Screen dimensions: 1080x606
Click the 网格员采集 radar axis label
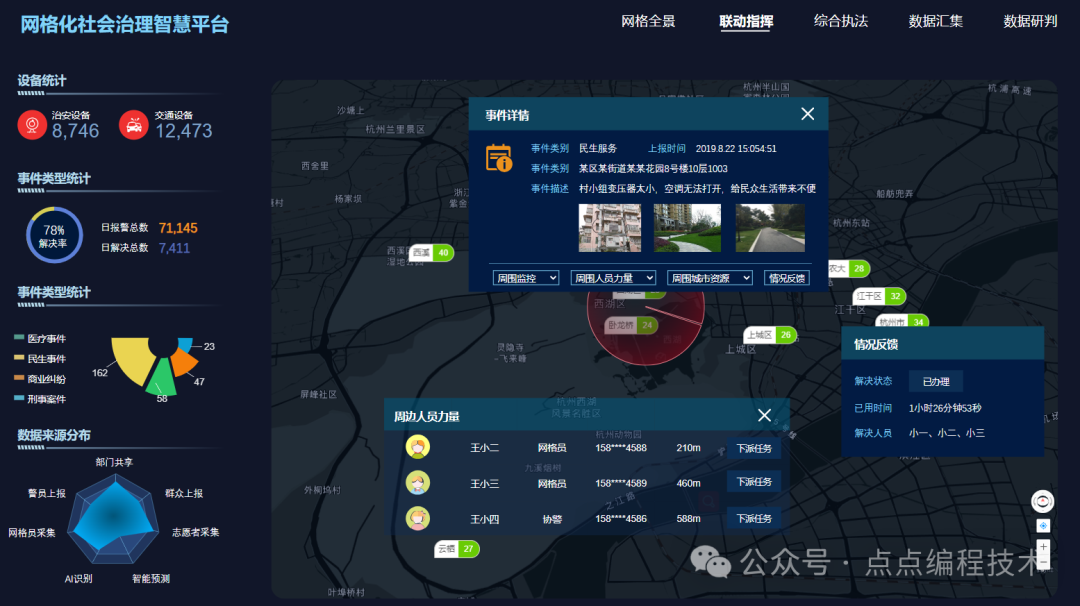[32, 532]
